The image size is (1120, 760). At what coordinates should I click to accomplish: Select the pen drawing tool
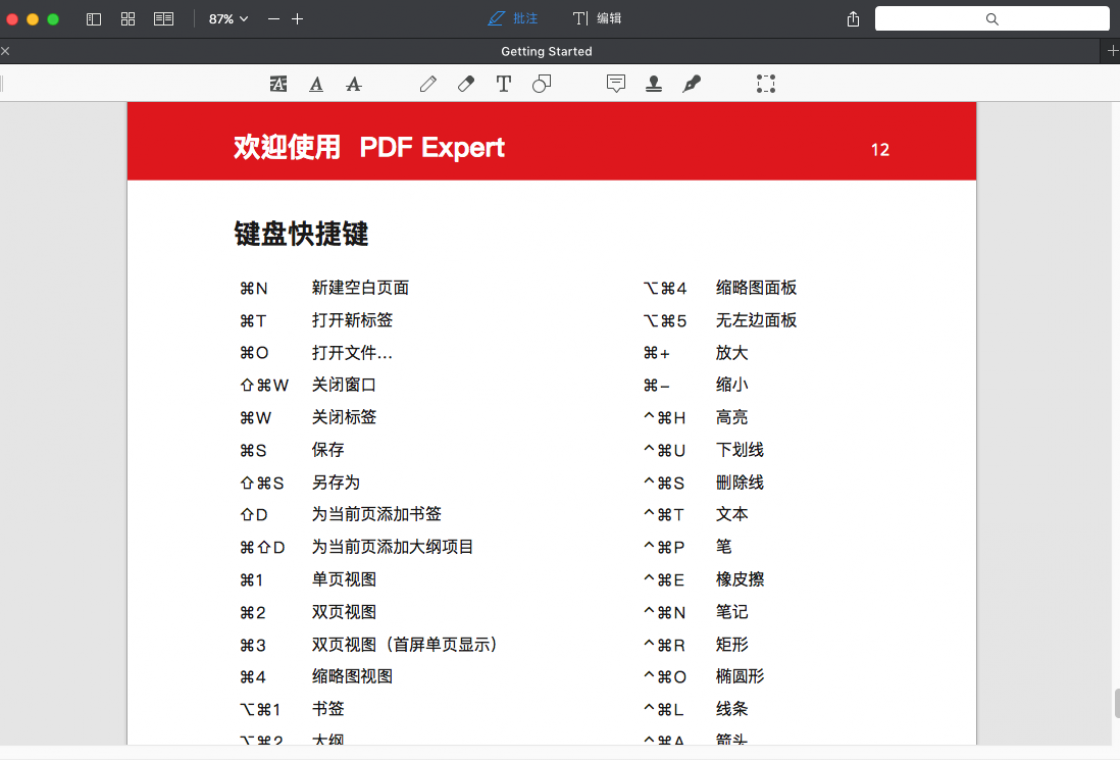428,84
